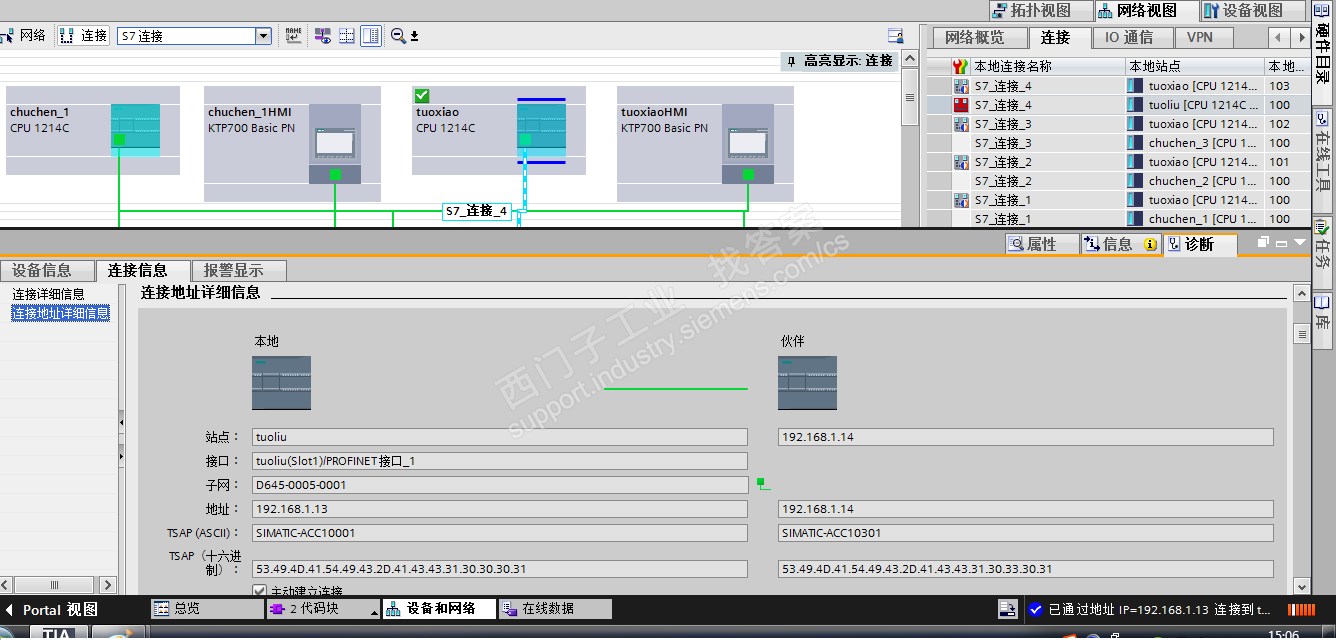Click the relation/name assignment toolbar icon
This screenshot has height=640, width=1336.
(x=293, y=36)
